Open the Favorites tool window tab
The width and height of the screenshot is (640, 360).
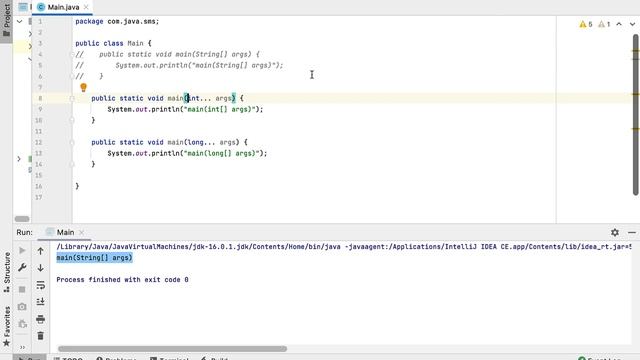point(7,326)
